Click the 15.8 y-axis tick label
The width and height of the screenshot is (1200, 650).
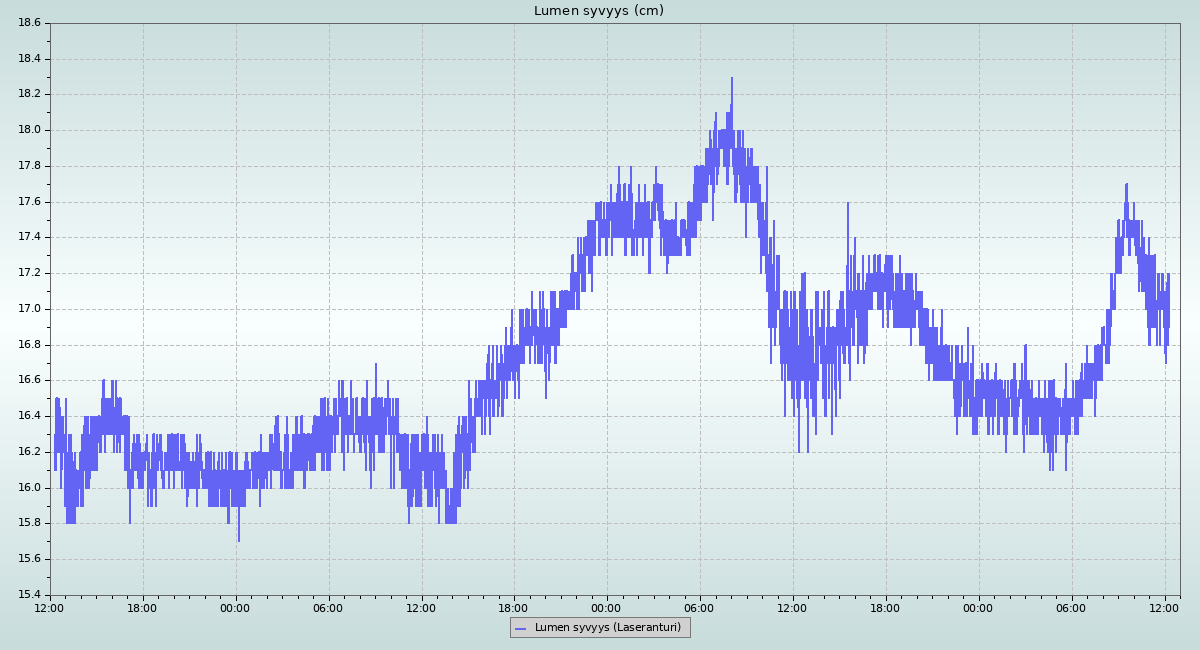(30, 523)
